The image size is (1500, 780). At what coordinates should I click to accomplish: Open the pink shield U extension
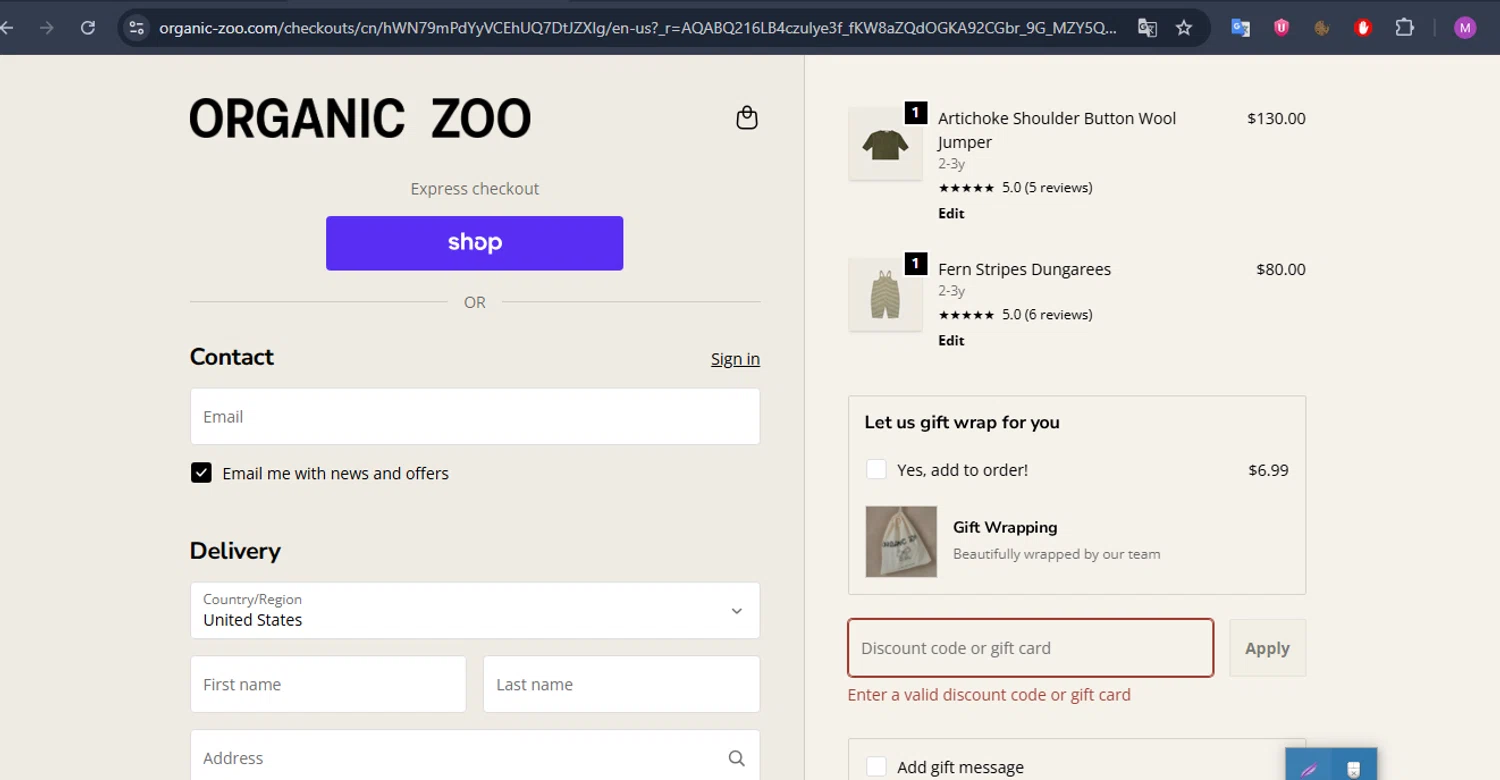[1281, 28]
